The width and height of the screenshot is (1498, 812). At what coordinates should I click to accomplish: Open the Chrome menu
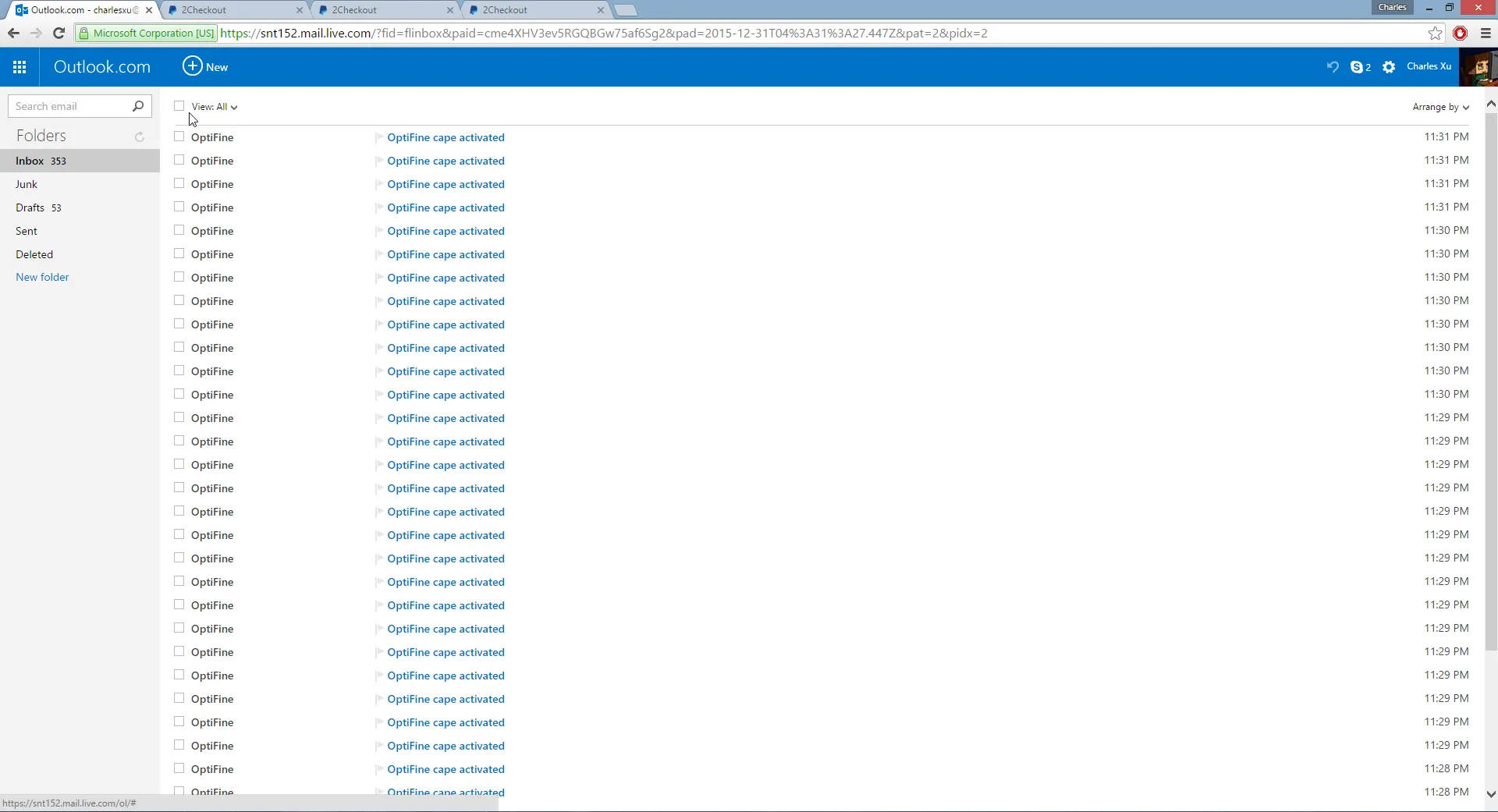coord(1486,33)
